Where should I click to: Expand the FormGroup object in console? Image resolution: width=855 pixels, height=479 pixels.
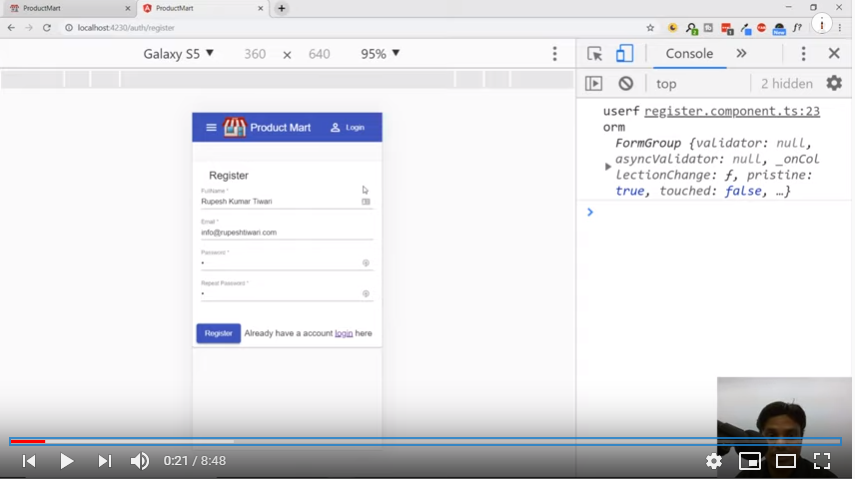(x=608, y=167)
